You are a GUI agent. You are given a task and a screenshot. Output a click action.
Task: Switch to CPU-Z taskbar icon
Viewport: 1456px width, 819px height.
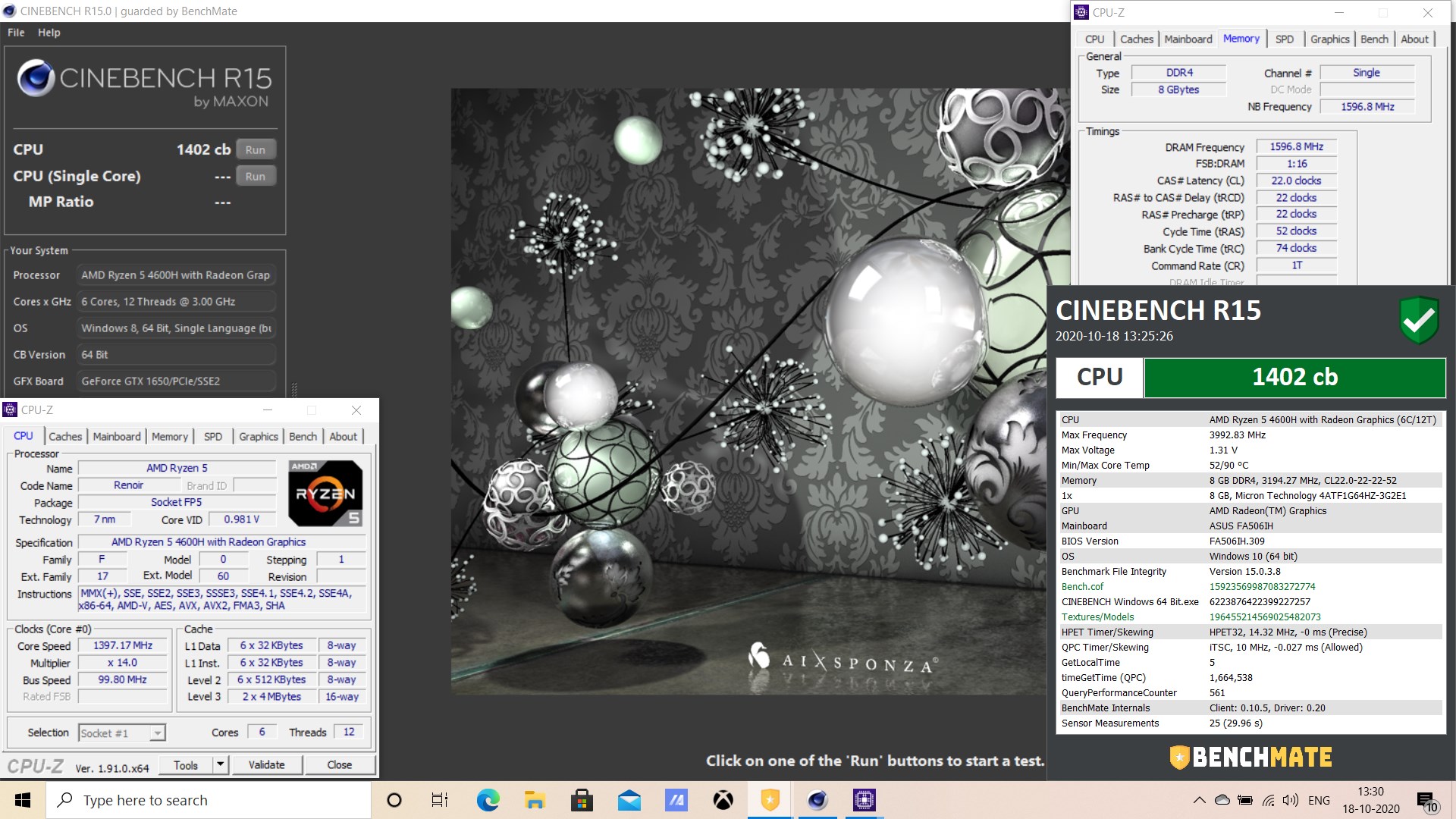click(x=864, y=800)
